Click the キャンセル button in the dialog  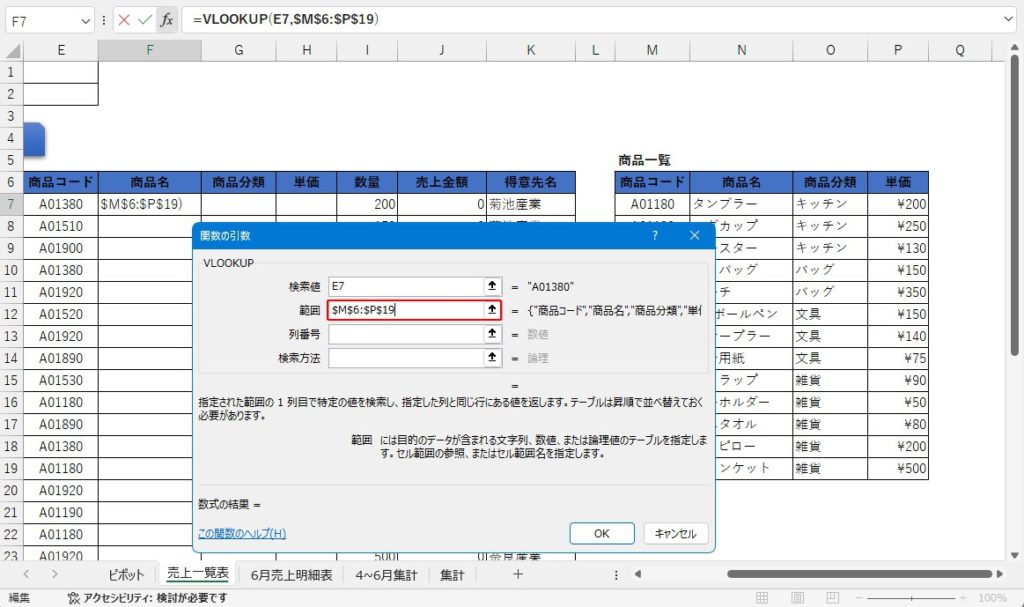(x=675, y=533)
